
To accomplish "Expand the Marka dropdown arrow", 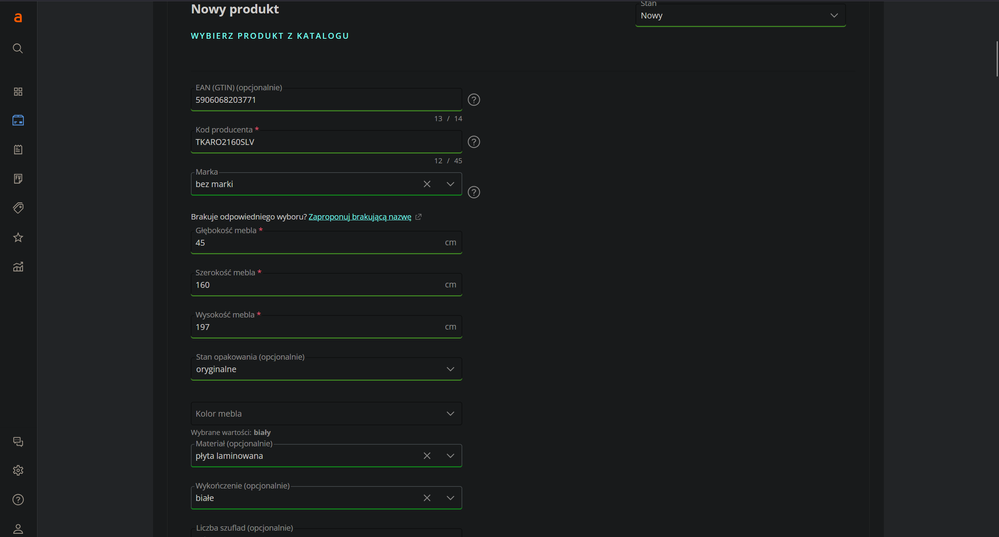I will click(x=450, y=184).
